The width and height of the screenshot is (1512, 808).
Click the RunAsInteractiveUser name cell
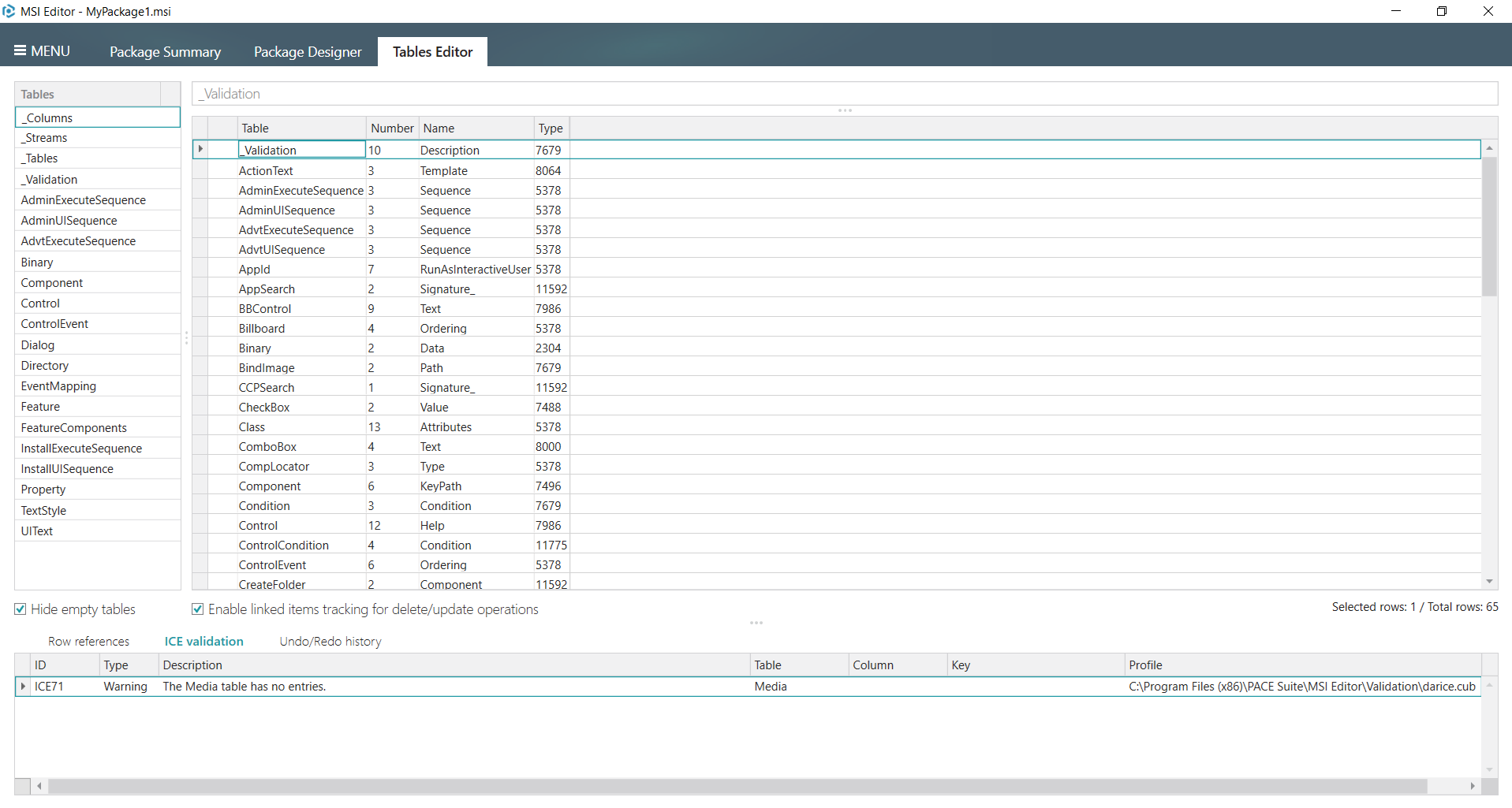coord(476,270)
